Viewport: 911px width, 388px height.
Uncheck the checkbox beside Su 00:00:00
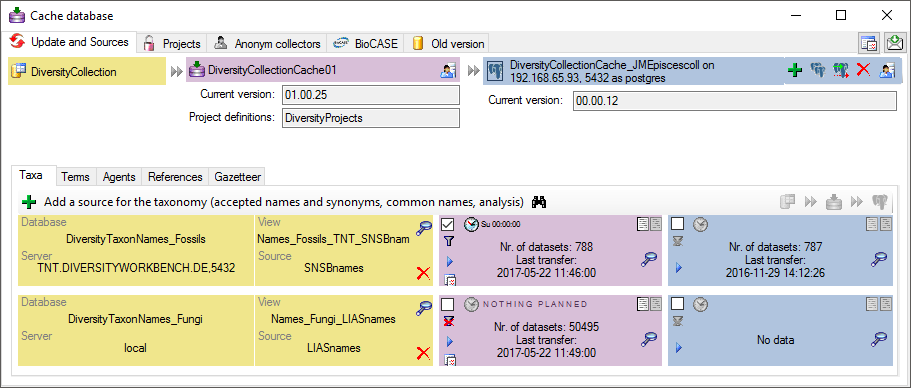click(448, 224)
